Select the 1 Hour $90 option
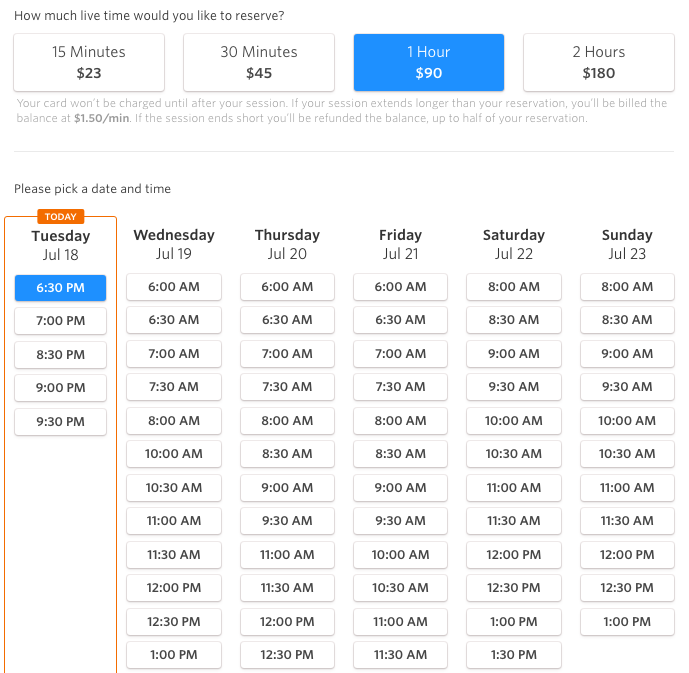The width and height of the screenshot is (689, 673). 429,62
